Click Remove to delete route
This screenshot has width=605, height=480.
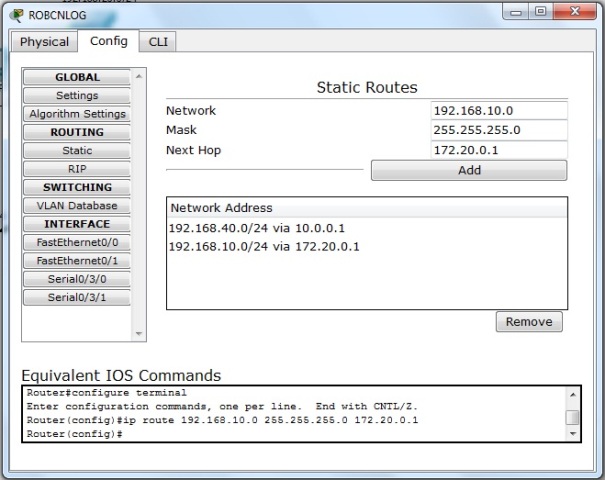(x=529, y=322)
